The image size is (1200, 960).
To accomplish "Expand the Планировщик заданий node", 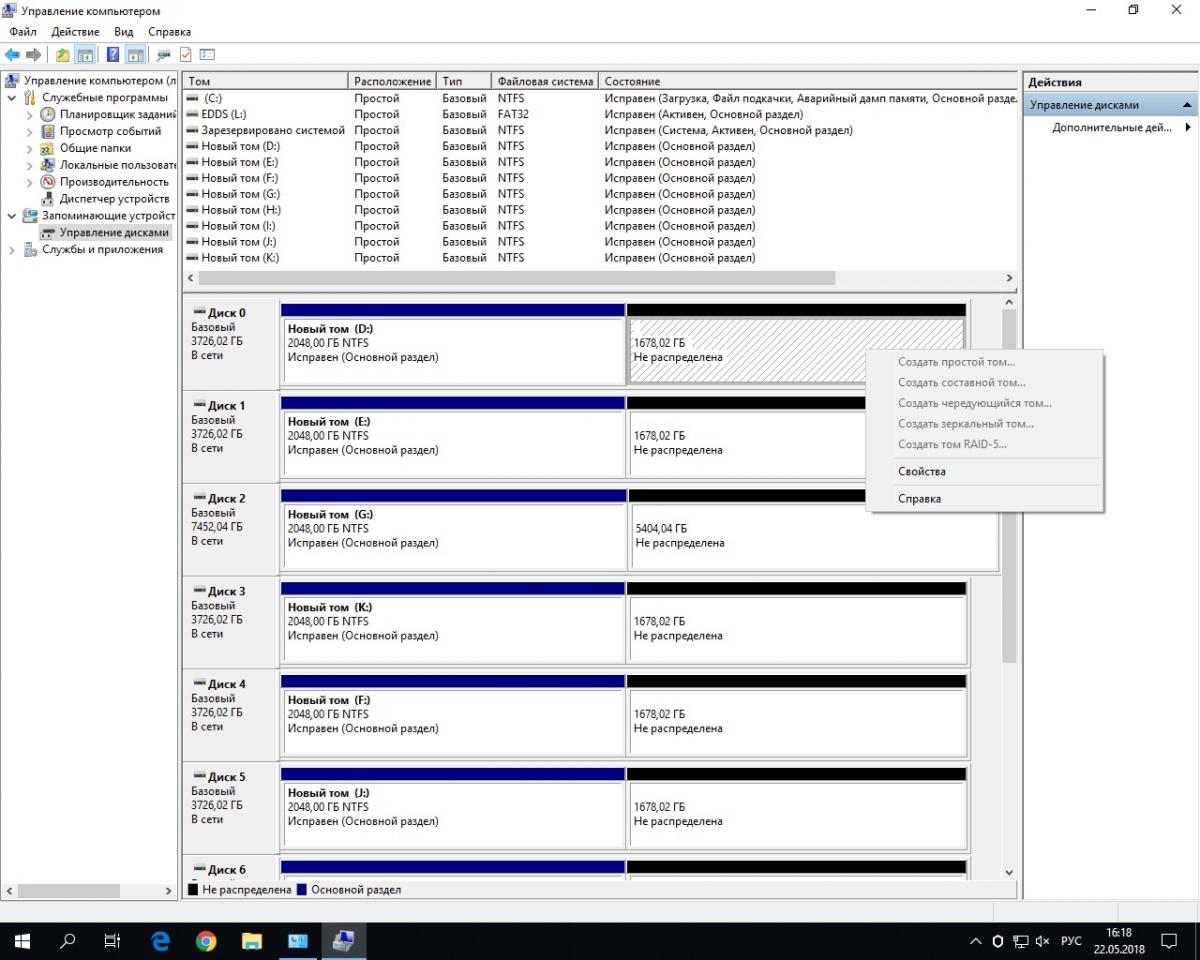I will pos(30,115).
